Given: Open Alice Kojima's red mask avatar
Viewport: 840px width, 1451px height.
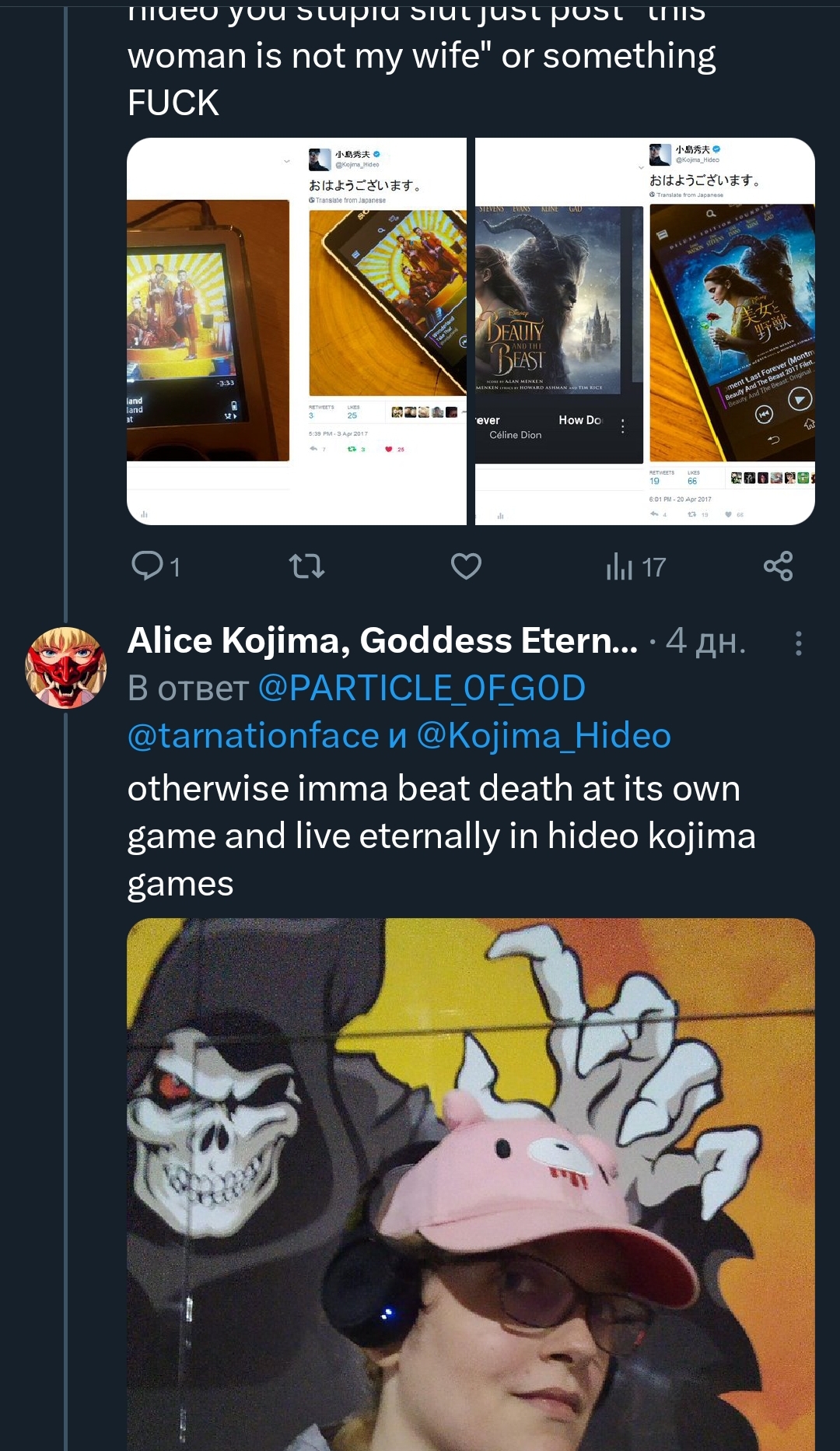Looking at the screenshot, I should tap(66, 668).
